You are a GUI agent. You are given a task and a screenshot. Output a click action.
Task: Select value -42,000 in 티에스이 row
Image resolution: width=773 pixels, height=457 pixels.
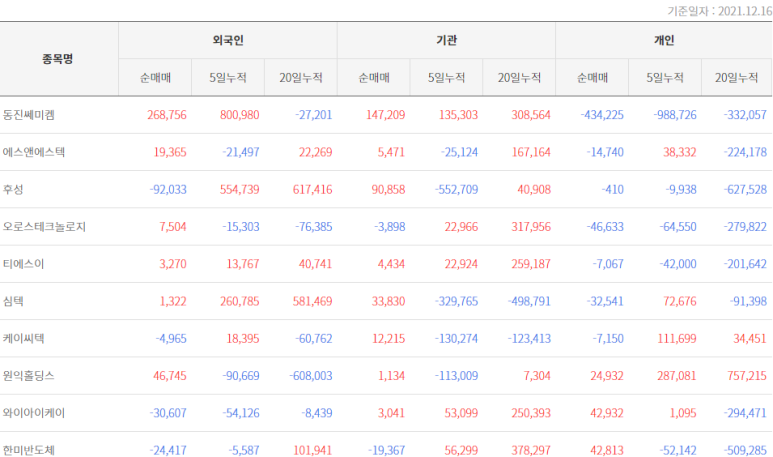[678, 264]
